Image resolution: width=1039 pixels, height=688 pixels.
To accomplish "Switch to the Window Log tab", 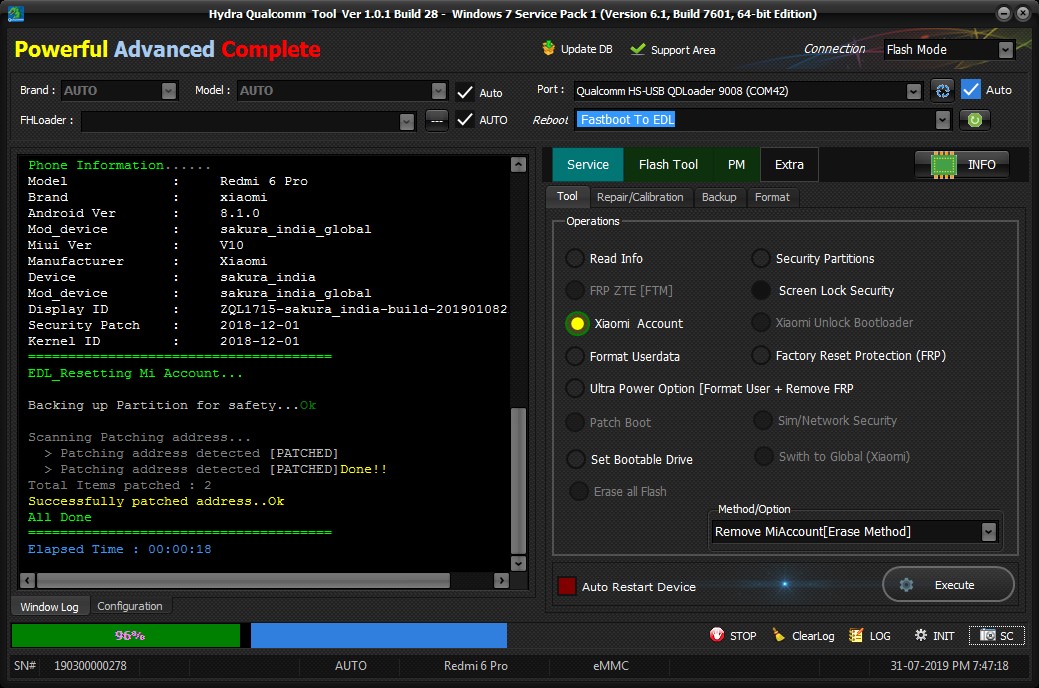I will [49, 606].
